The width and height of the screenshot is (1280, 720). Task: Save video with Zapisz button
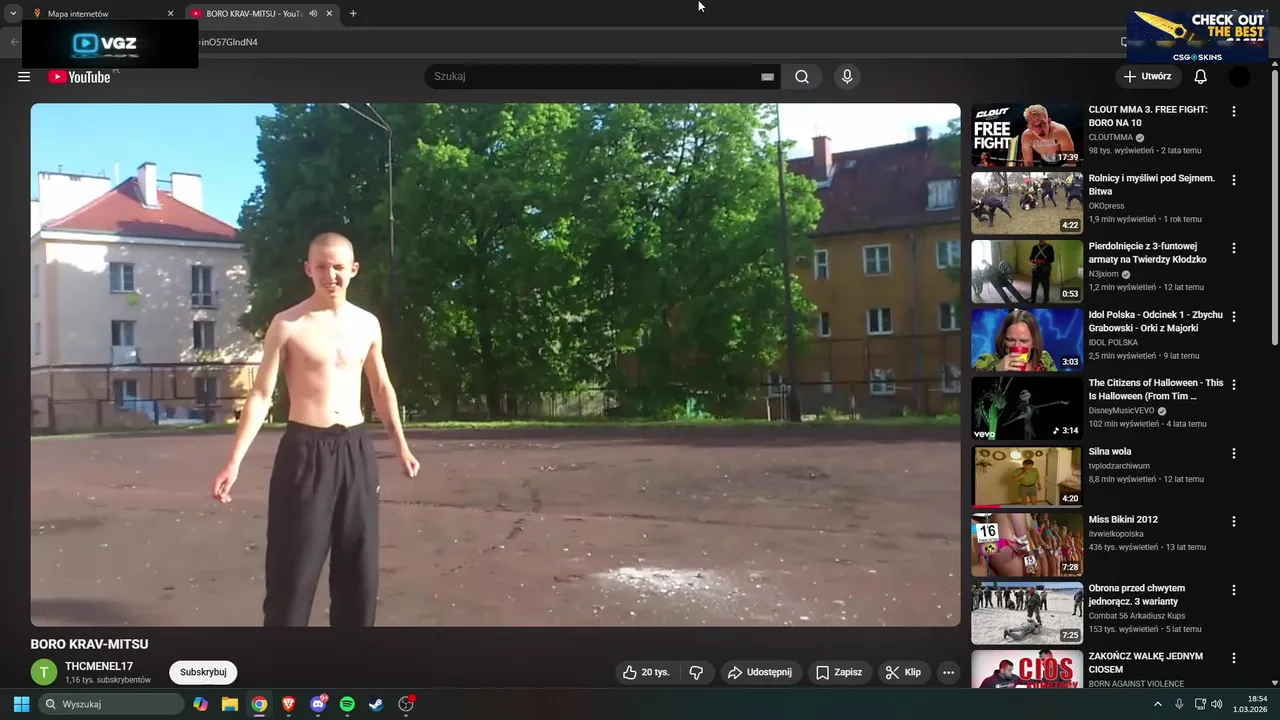click(838, 672)
